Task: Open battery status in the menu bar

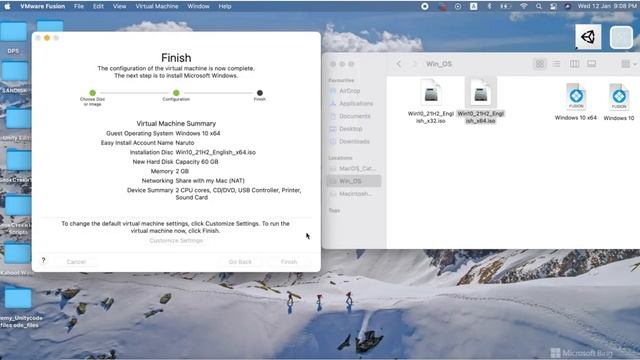Action: (x=506, y=7)
